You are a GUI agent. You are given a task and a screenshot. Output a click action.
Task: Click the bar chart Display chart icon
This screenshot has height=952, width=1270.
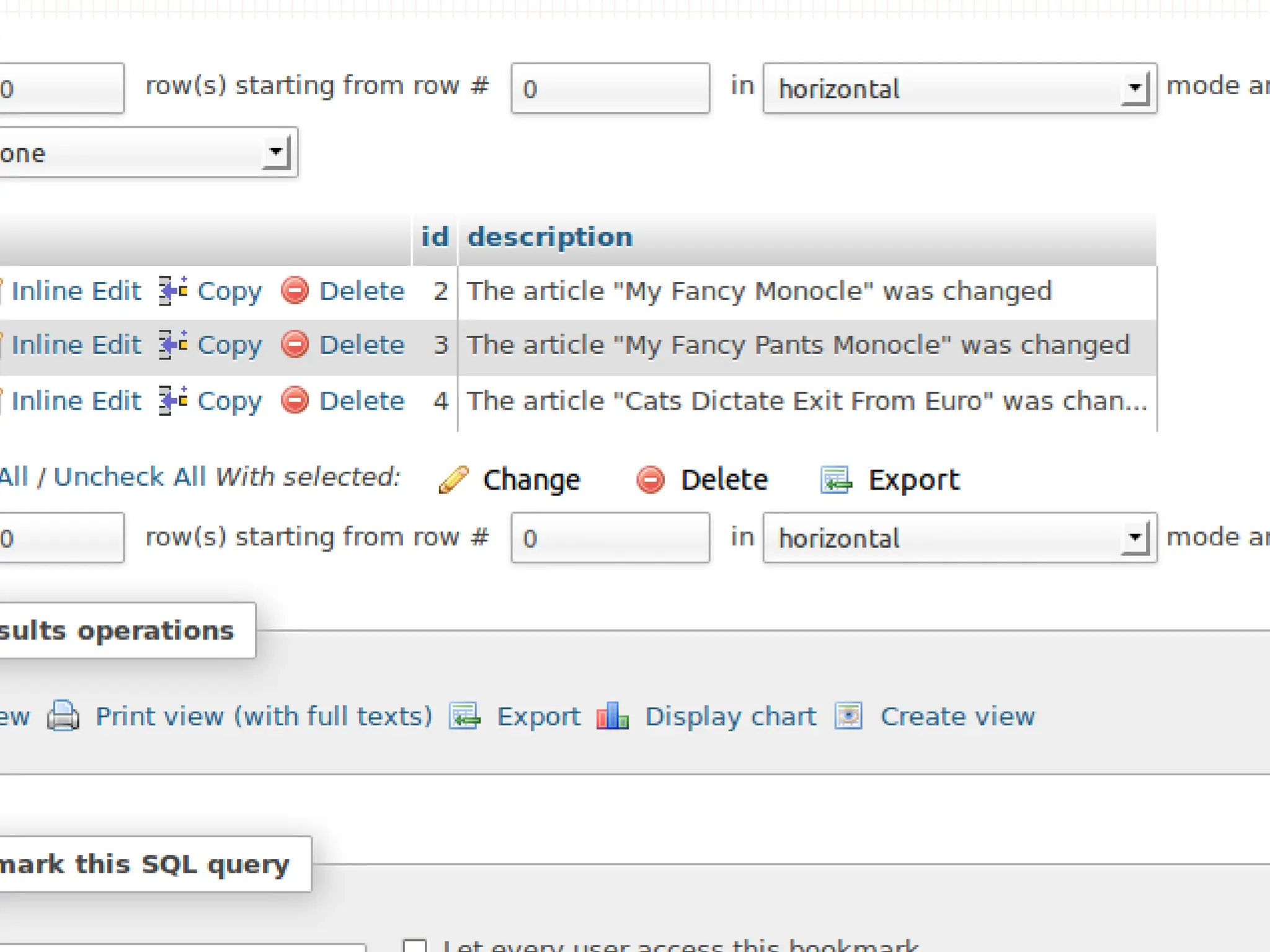pos(612,716)
